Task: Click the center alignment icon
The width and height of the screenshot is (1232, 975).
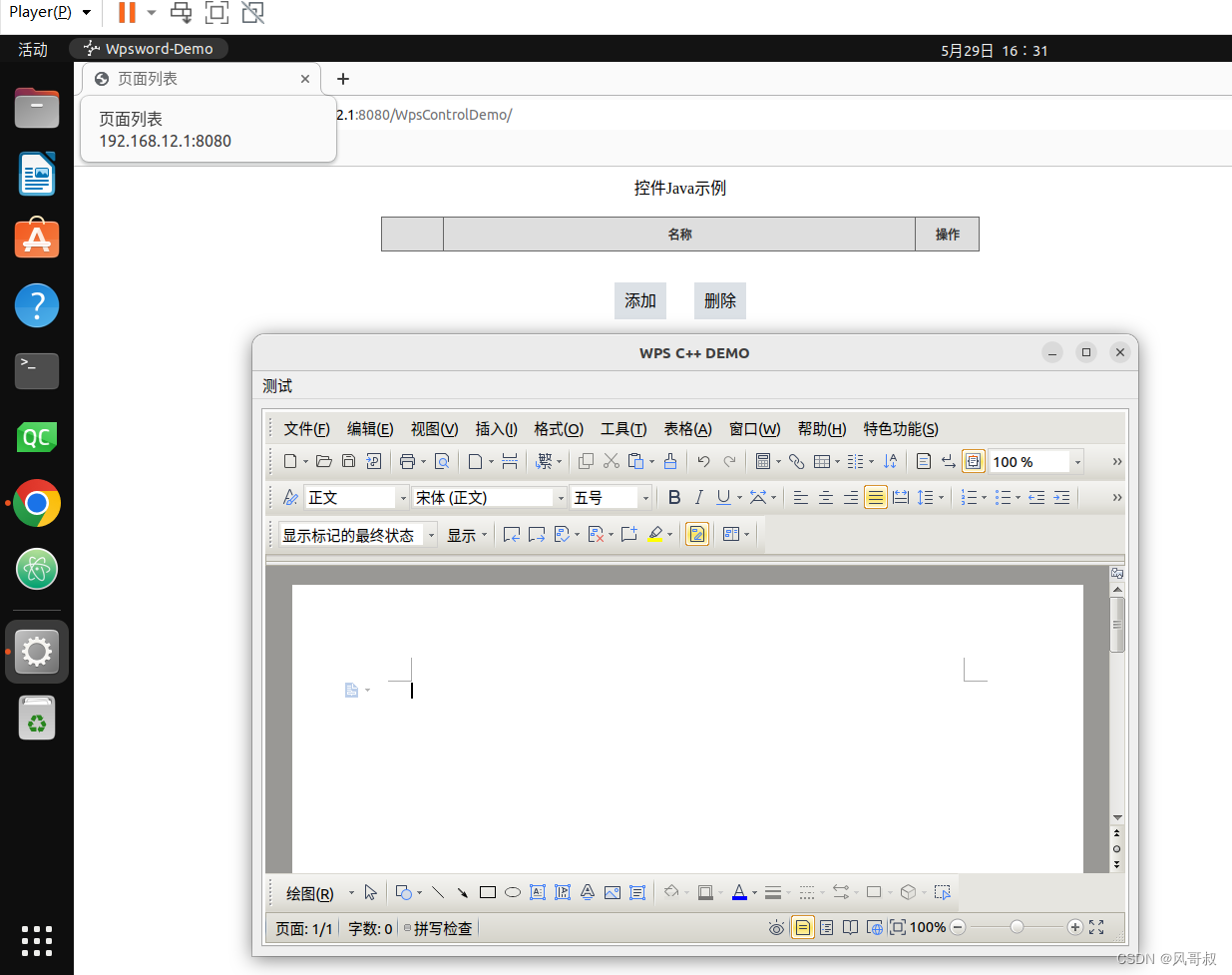Action: pos(825,497)
